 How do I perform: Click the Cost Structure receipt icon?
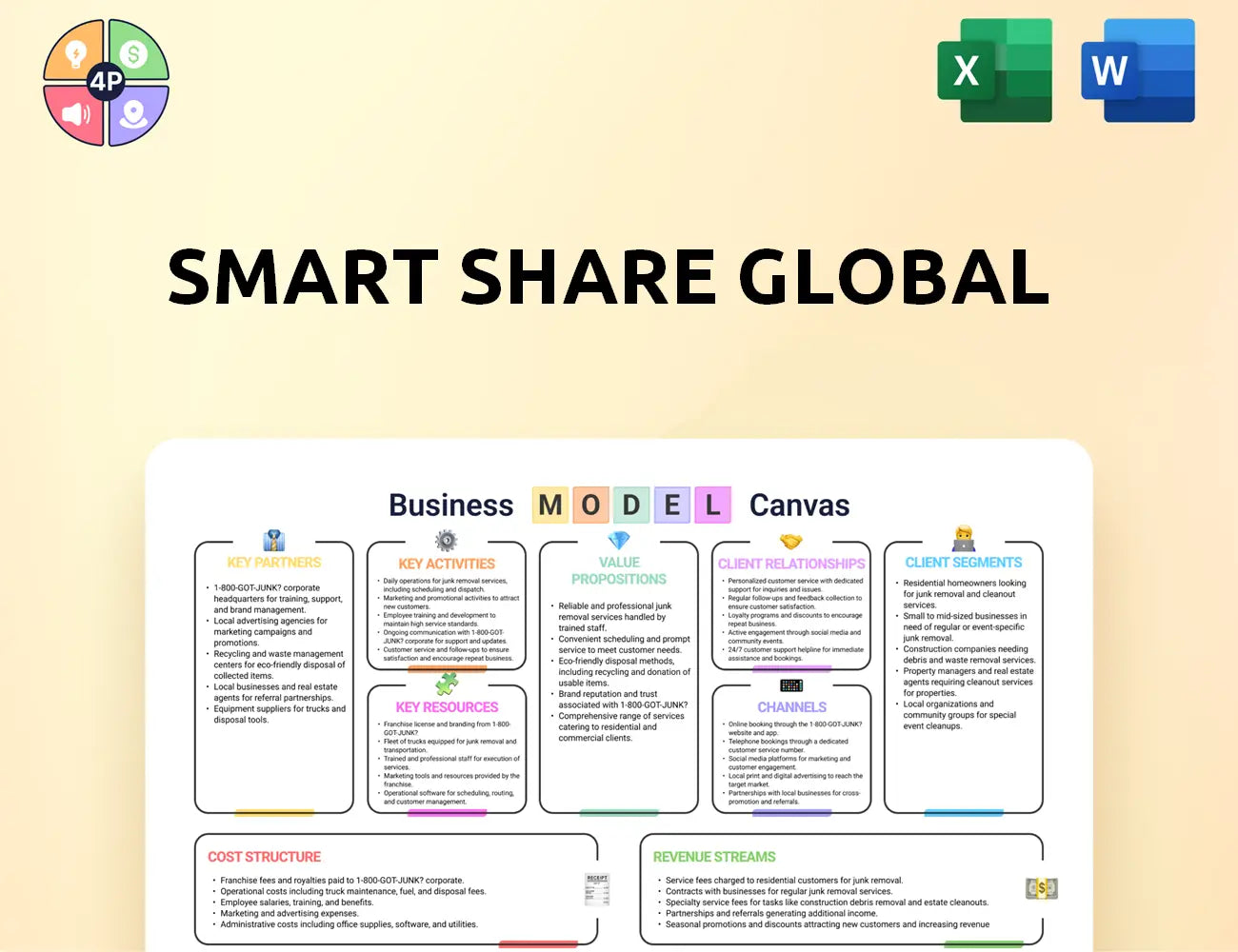597,889
